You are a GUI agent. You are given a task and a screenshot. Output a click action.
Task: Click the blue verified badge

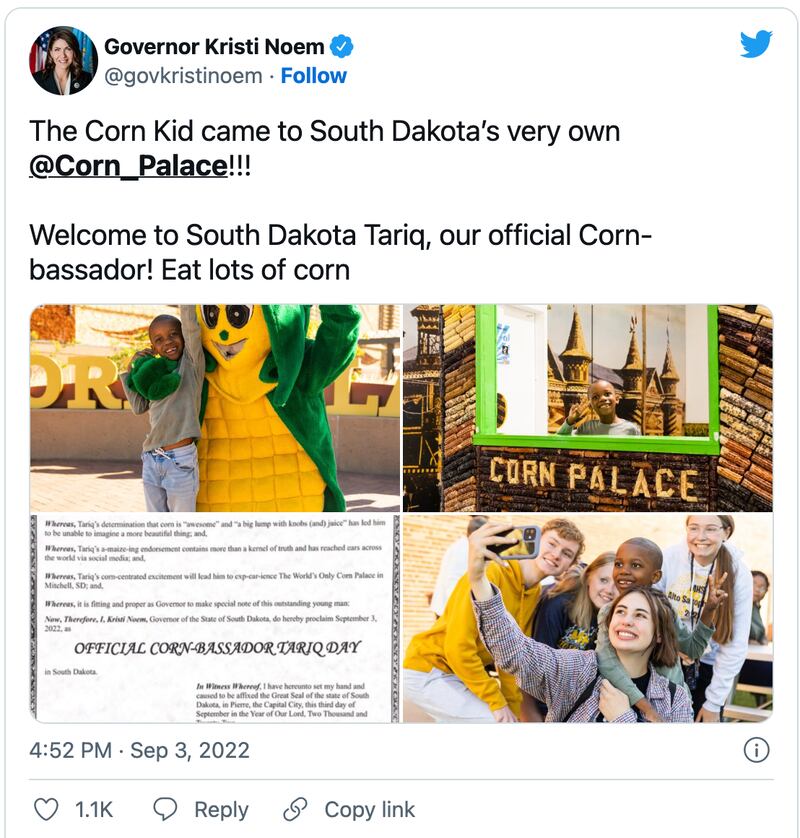coord(342,46)
